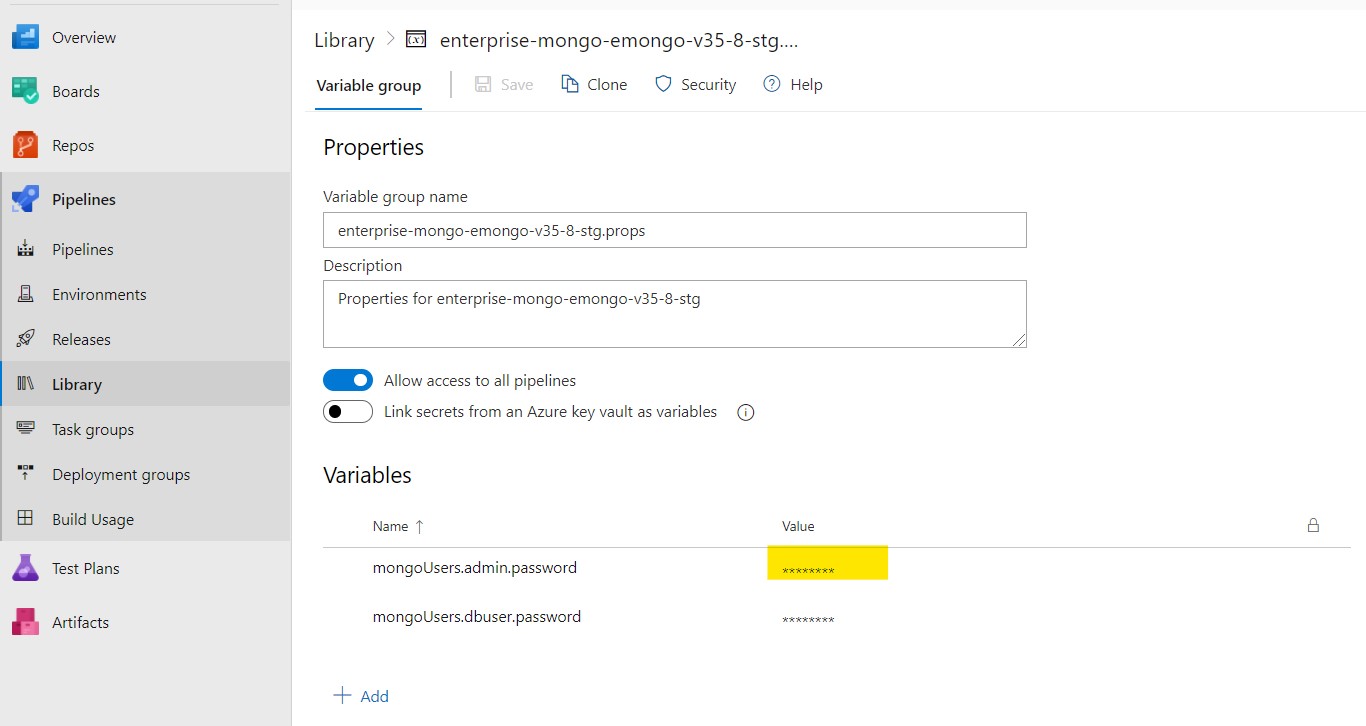The height and width of the screenshot is (726, 1366).
Task: Click the Clone icon in toolbar
Action: (570, 84)
